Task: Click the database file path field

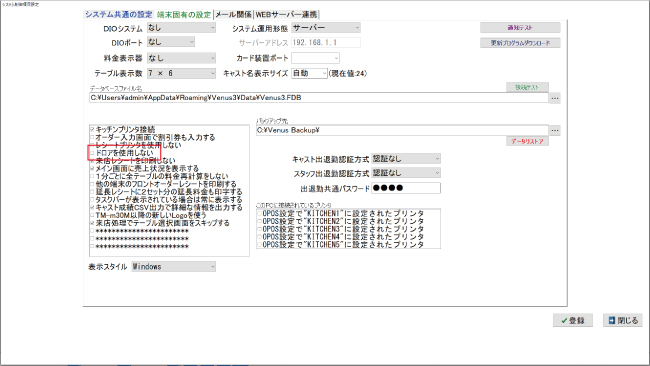Action: pos(319,98)
